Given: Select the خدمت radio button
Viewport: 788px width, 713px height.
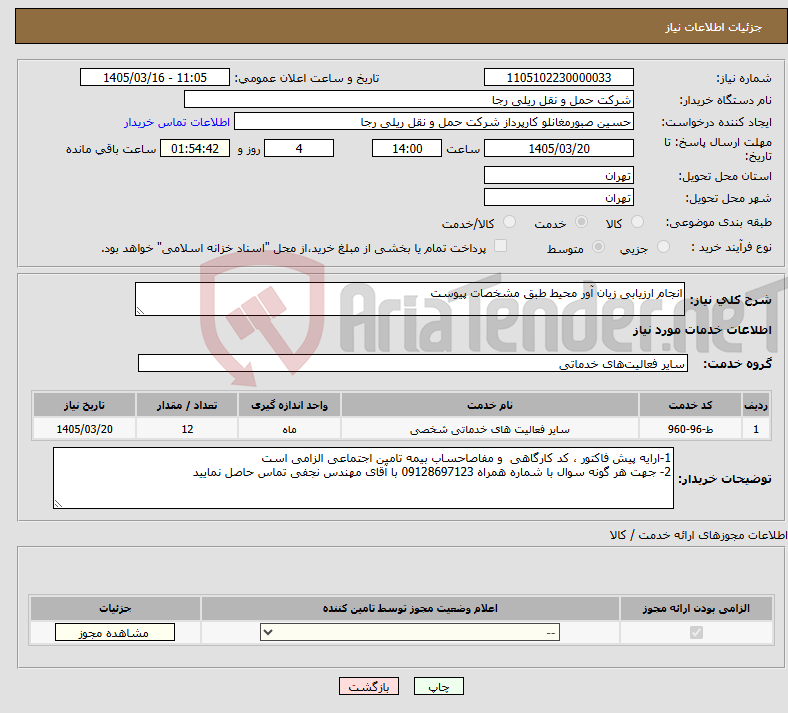Looking at the screenshot, I should [x=581, y=222].
